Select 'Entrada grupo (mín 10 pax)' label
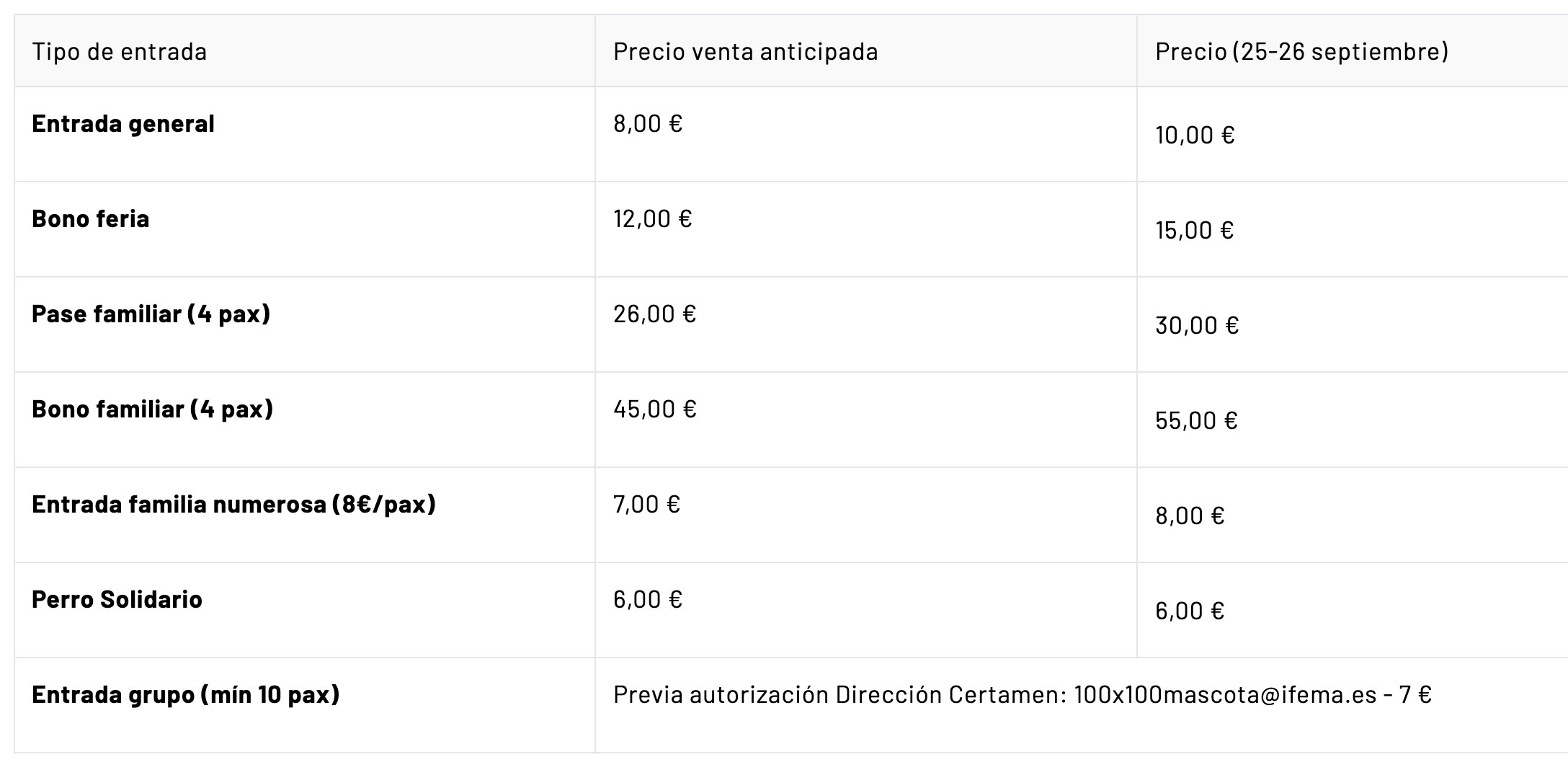Viewport: 1568px width, 770px height. 185,695
